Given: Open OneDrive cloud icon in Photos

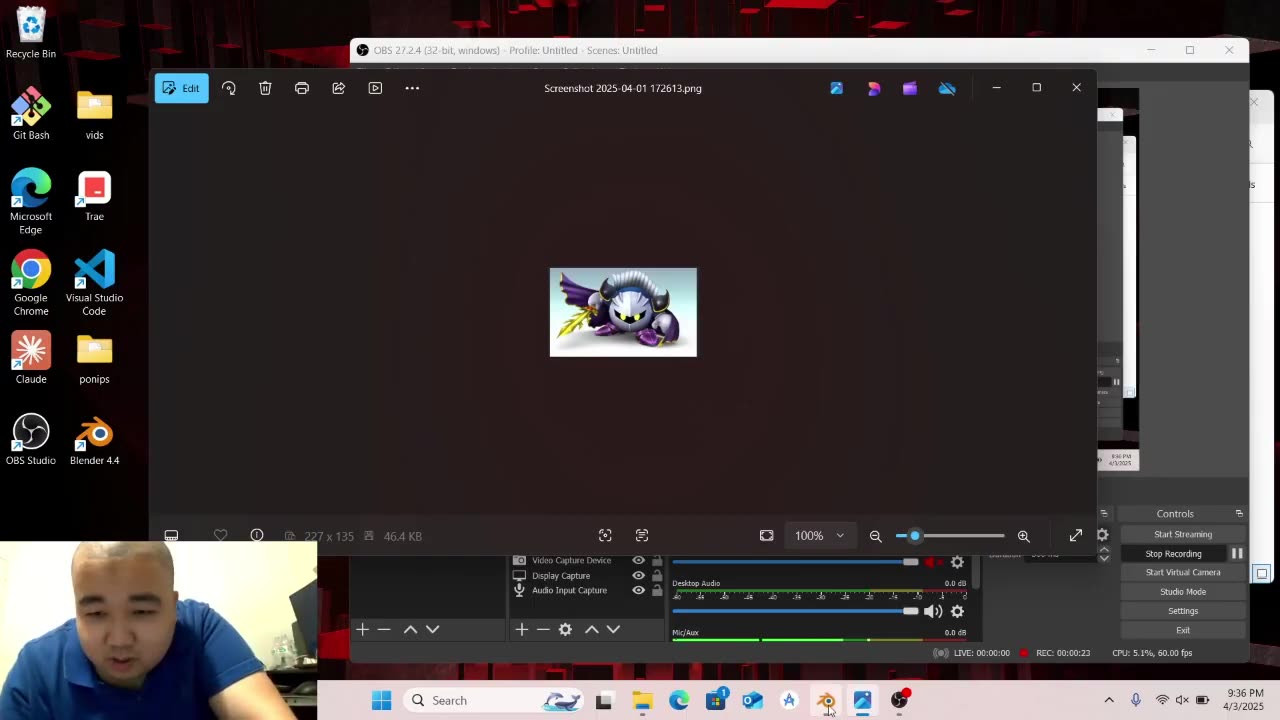Looking at the screenshot, I should point(947,88).
